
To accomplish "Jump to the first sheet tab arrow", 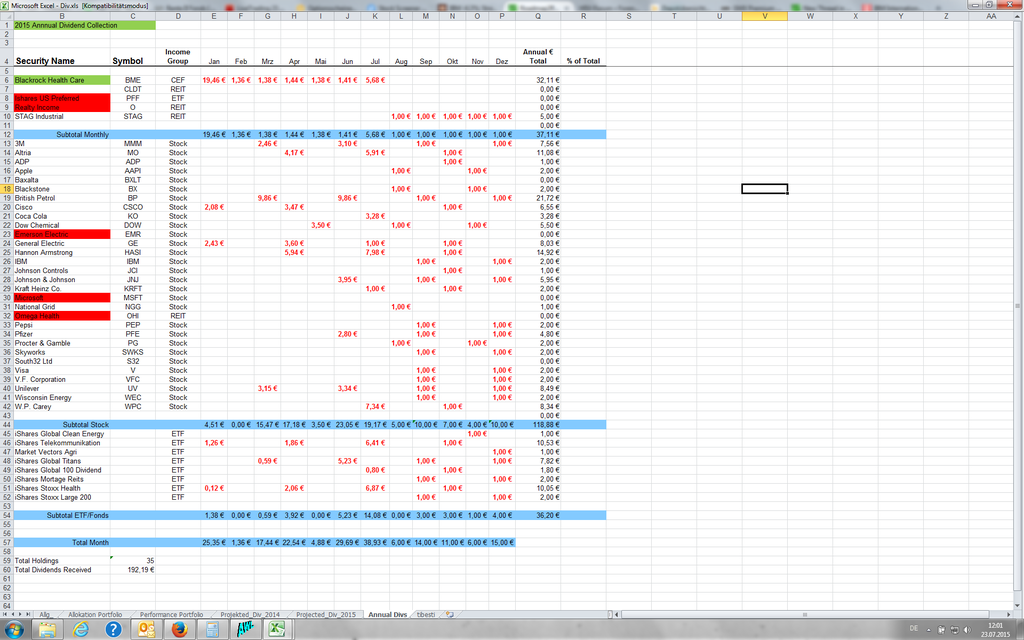I will (x=5, y=615).
